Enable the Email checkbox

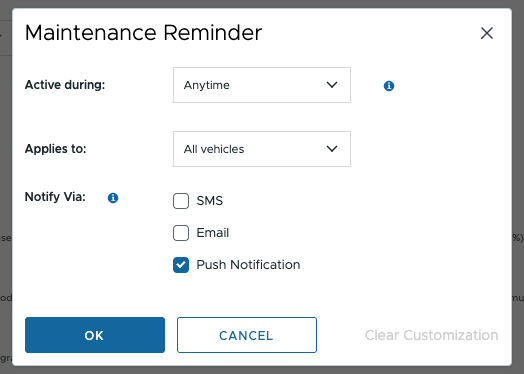[x=181, y=233]
